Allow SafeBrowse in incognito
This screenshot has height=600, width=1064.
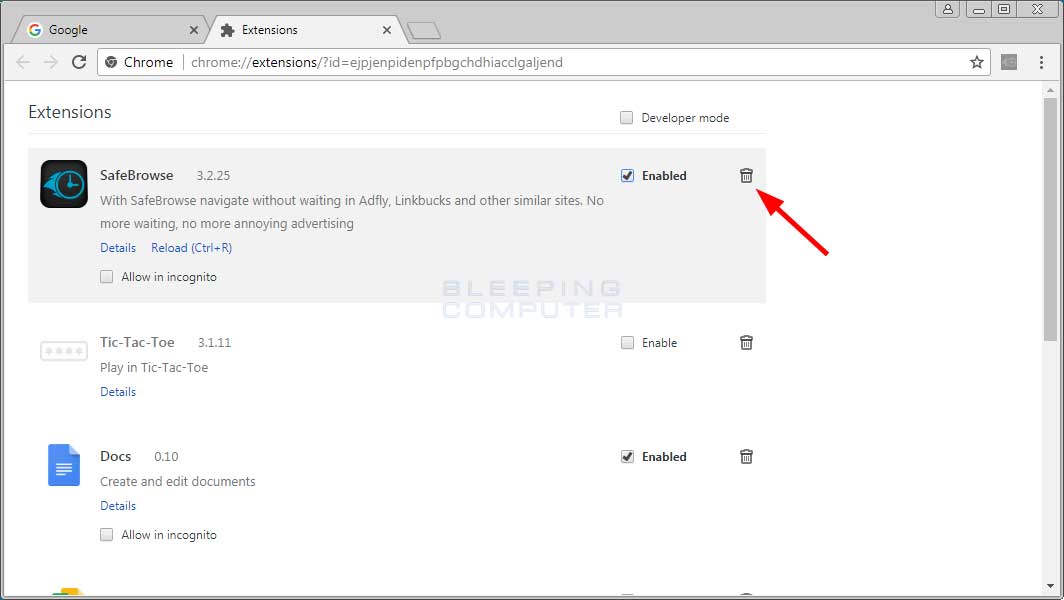[x=107, y=277]
